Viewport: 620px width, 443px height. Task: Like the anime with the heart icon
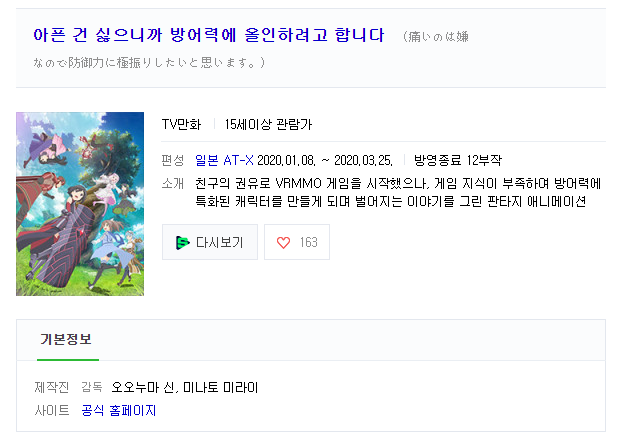tap(283, 242)
